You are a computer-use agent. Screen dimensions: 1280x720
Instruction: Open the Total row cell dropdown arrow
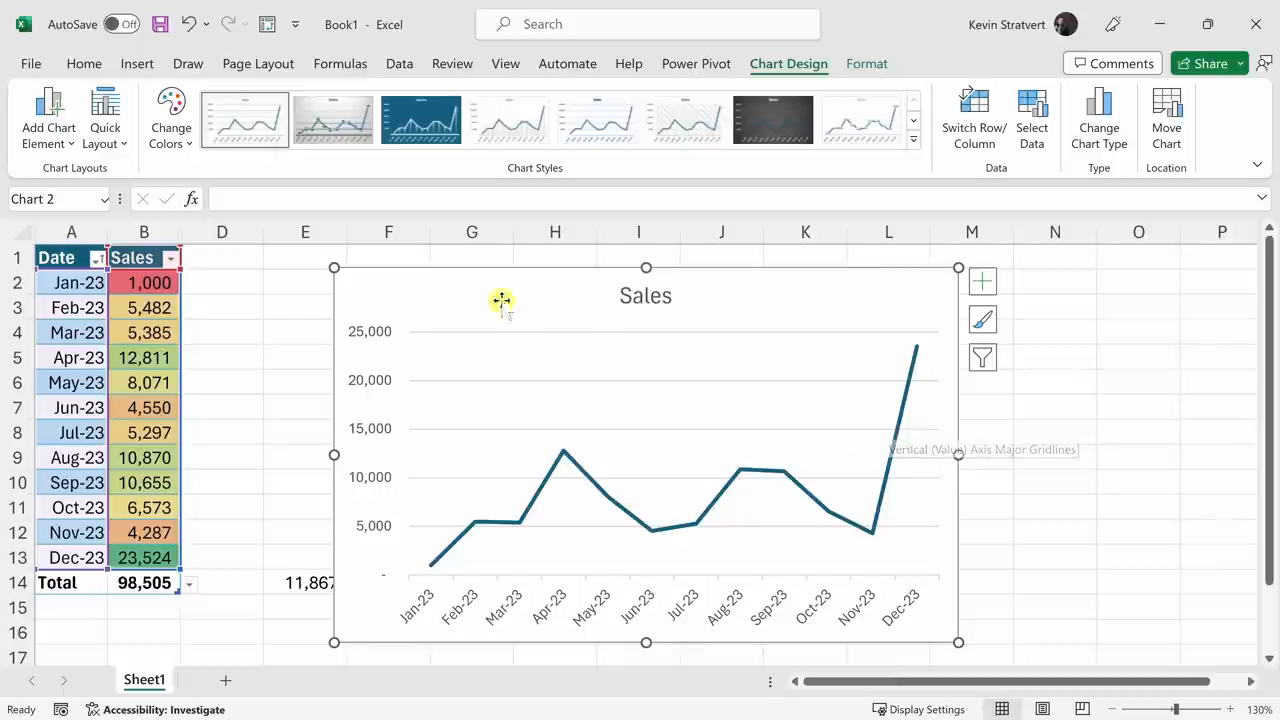point(189,584)
